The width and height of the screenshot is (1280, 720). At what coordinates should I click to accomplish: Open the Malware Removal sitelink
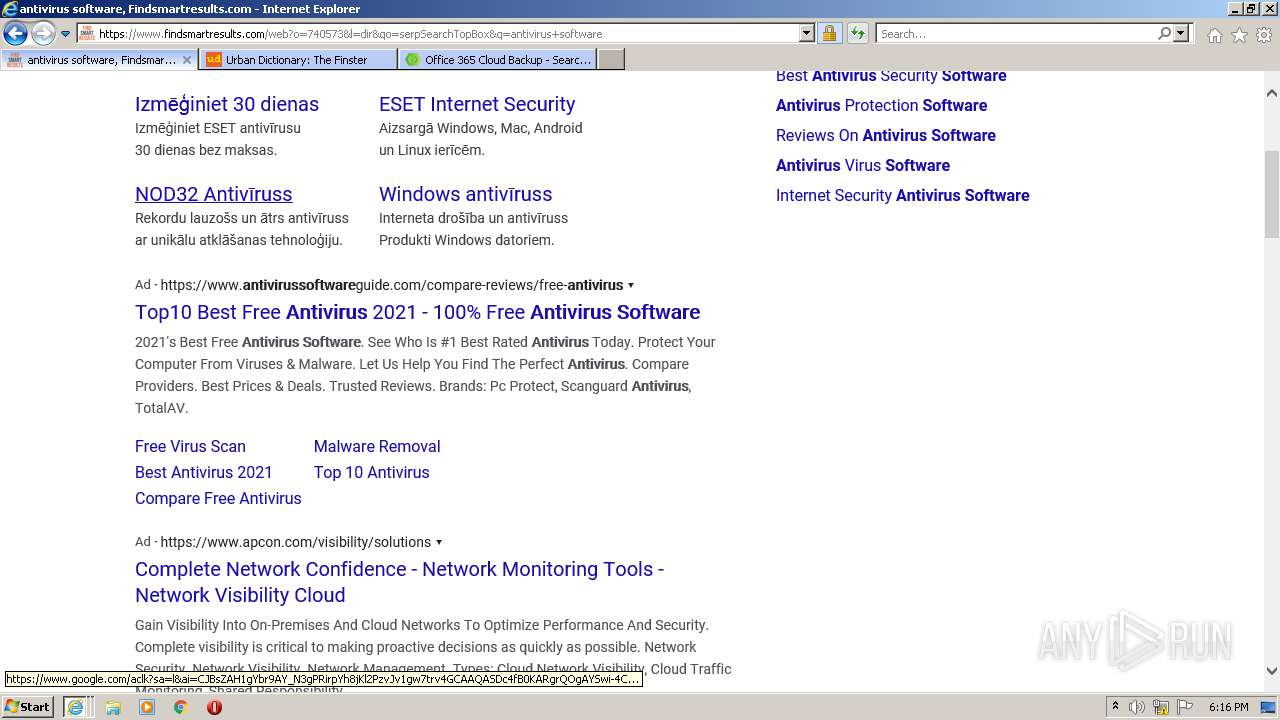[x=377, y=446]
